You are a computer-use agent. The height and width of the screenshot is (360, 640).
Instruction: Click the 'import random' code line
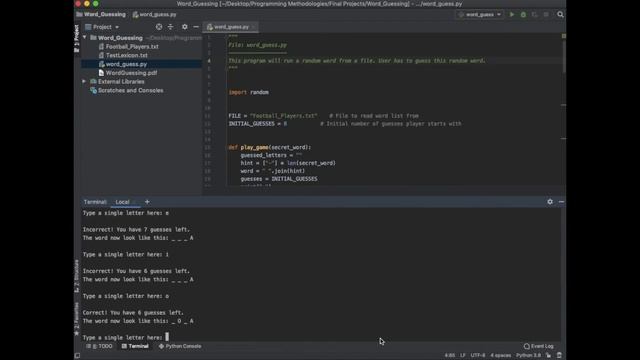248,92
